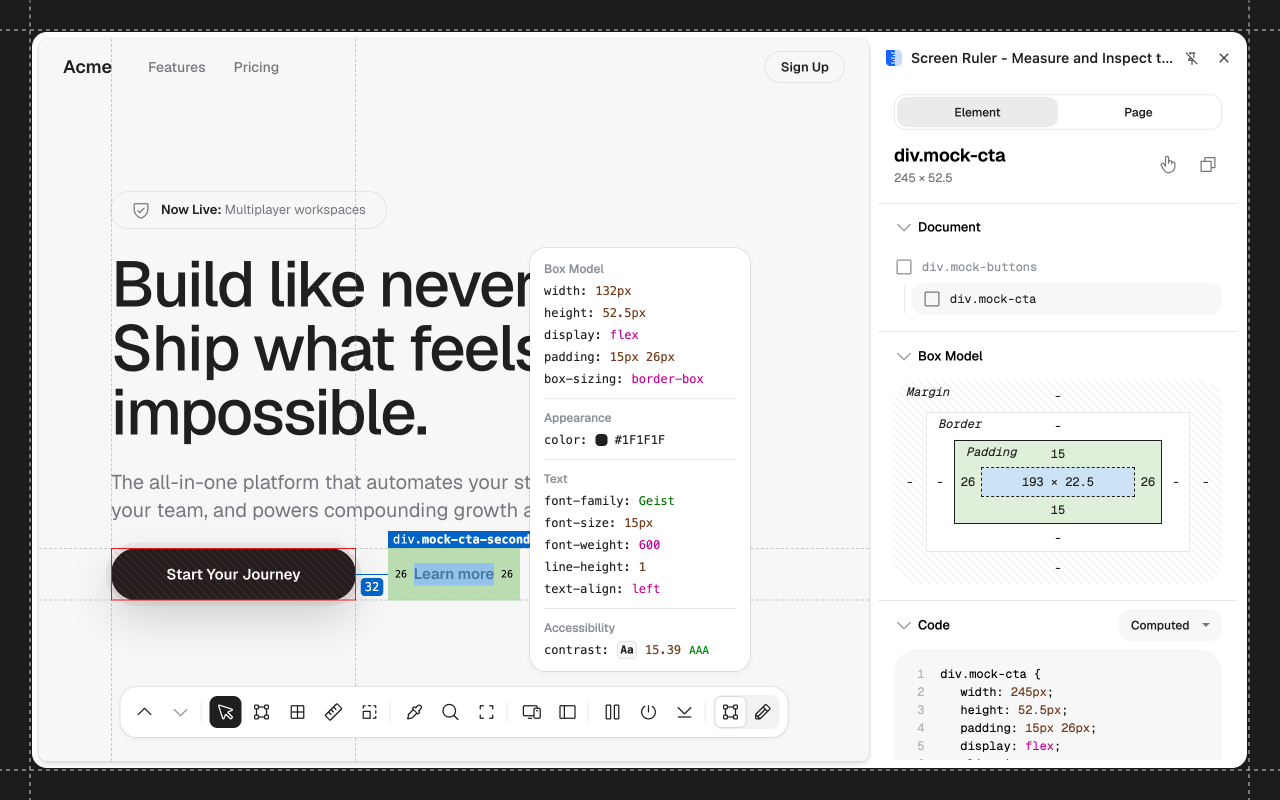Click the Padding label in box model diagram

[x=992, y=452]
